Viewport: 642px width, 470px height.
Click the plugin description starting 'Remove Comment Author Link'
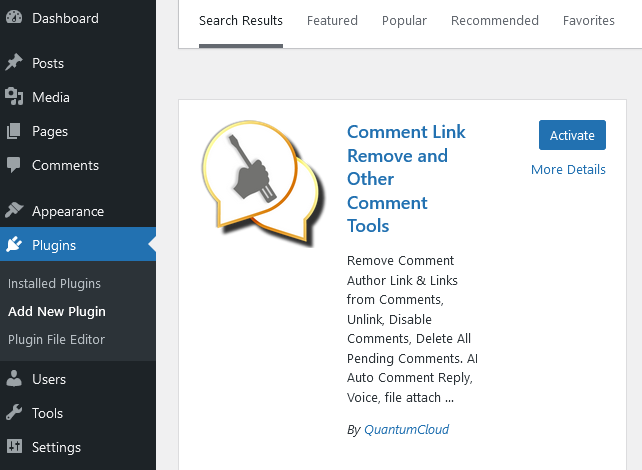412,329
